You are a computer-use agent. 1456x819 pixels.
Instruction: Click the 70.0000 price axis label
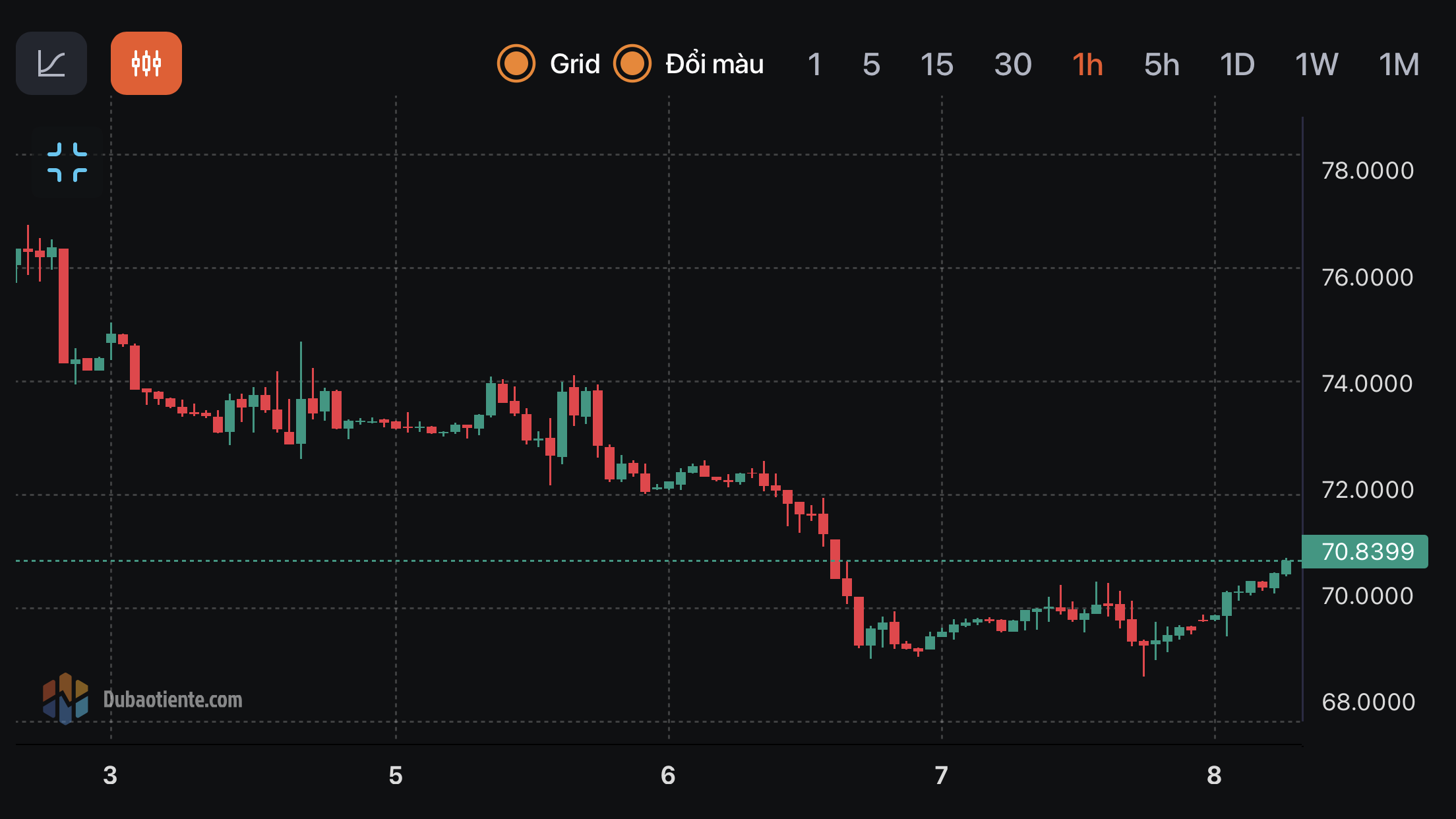[1368, 596]
